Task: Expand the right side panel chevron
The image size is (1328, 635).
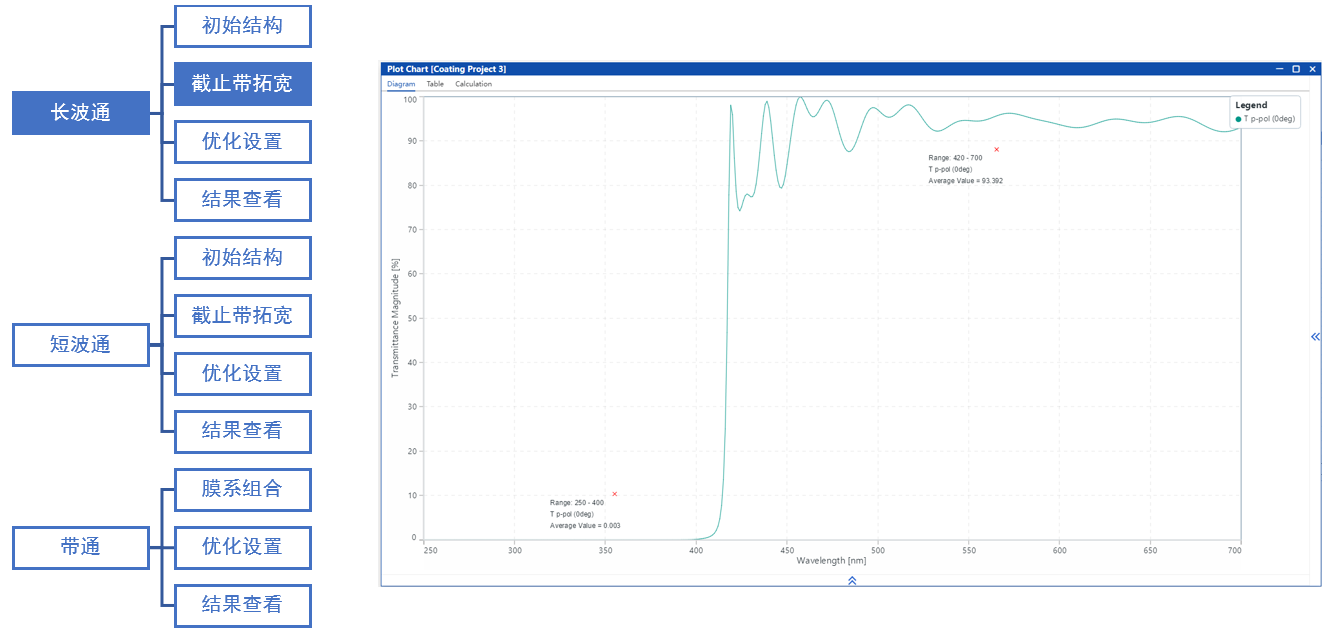Action: click(1315, 337)
